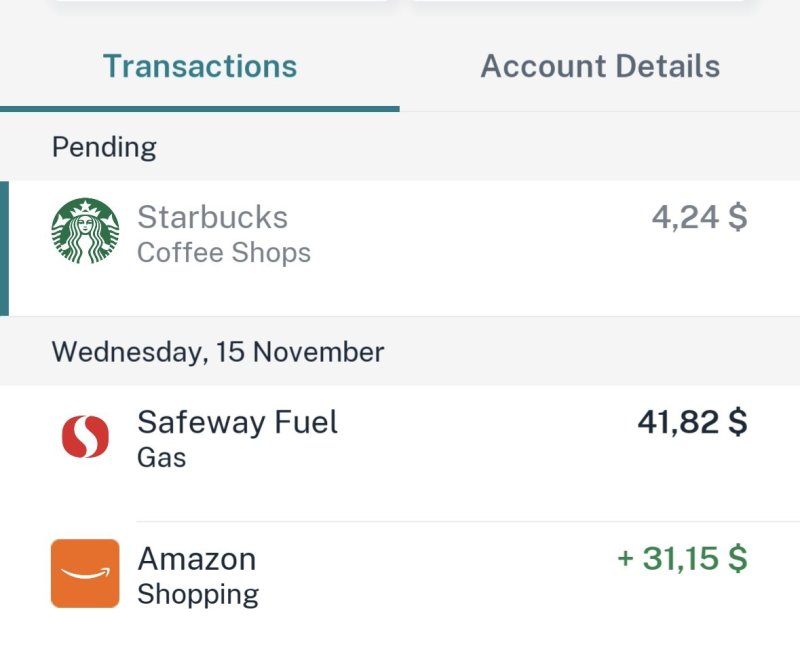Click the Coffee Shops category label

click(x=223, y=253)
